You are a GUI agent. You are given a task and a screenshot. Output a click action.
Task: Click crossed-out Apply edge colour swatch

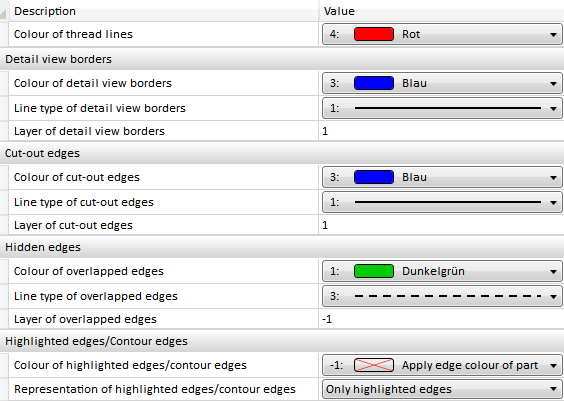374,365
